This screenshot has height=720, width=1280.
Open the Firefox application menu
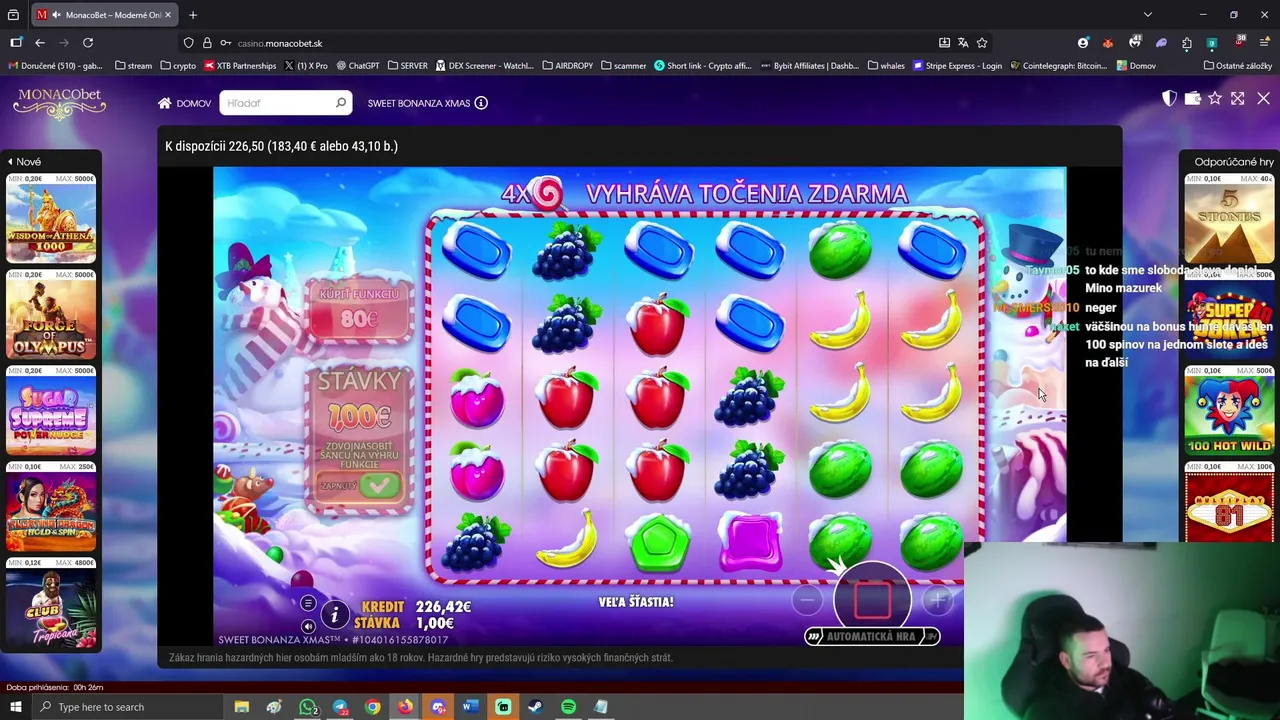click(x=1264, y=43)
